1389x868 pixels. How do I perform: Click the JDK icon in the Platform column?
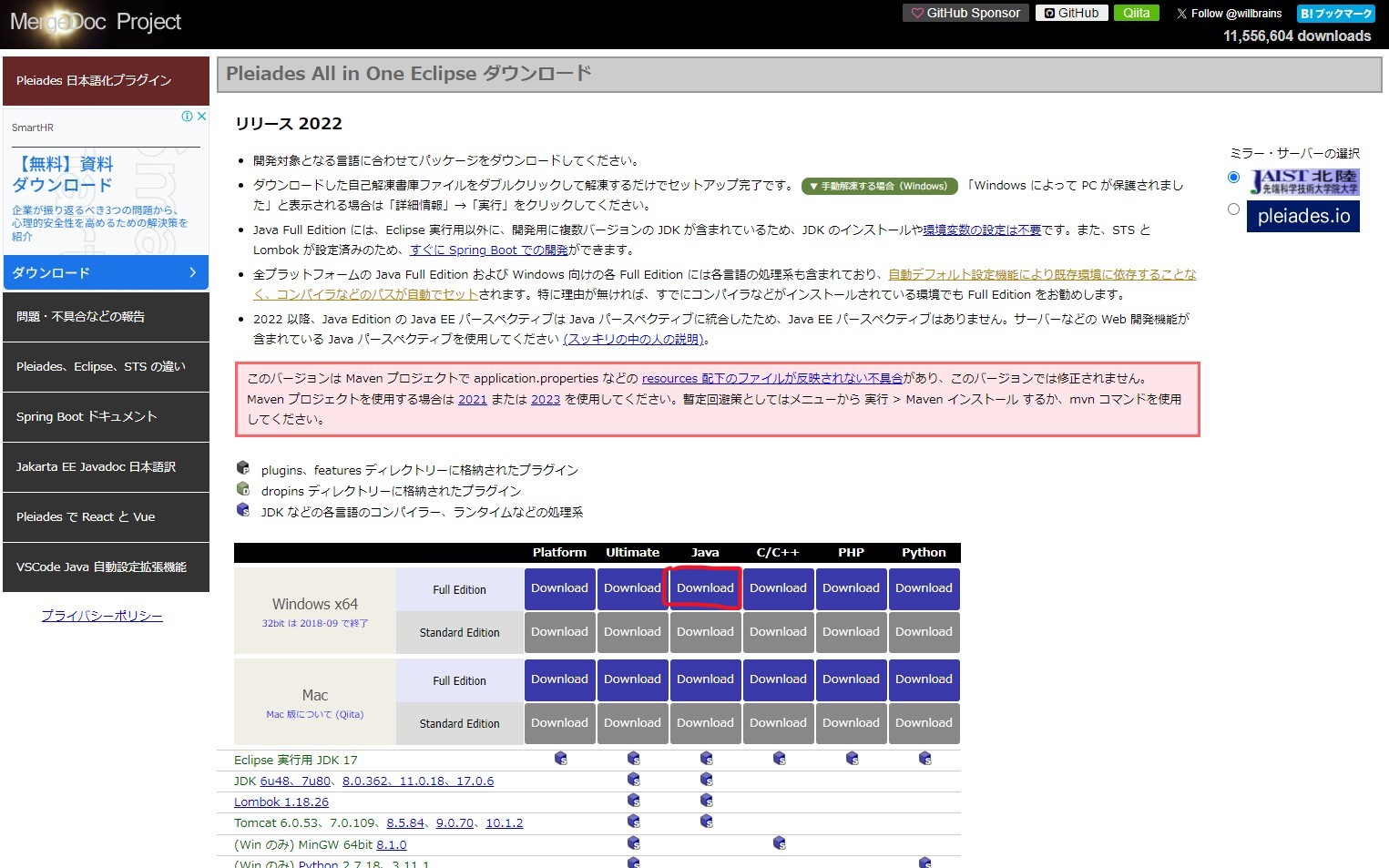(x=561, y=759)
